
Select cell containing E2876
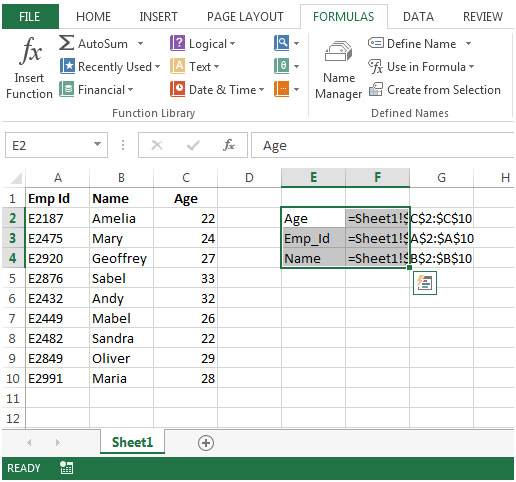57,278
